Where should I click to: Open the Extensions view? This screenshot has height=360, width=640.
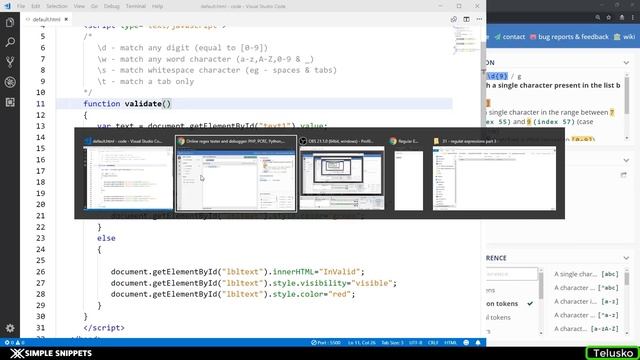pyautogui.click(x=10, y=102)
